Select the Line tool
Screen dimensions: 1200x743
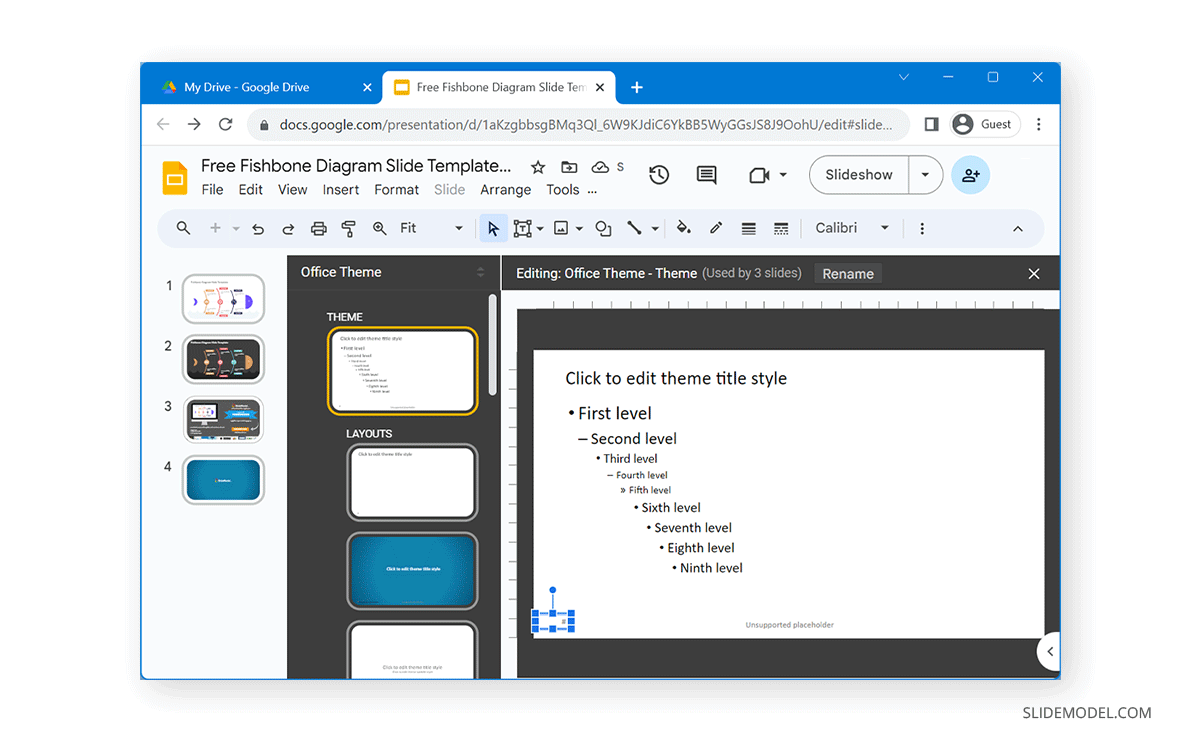coord(637,228)
